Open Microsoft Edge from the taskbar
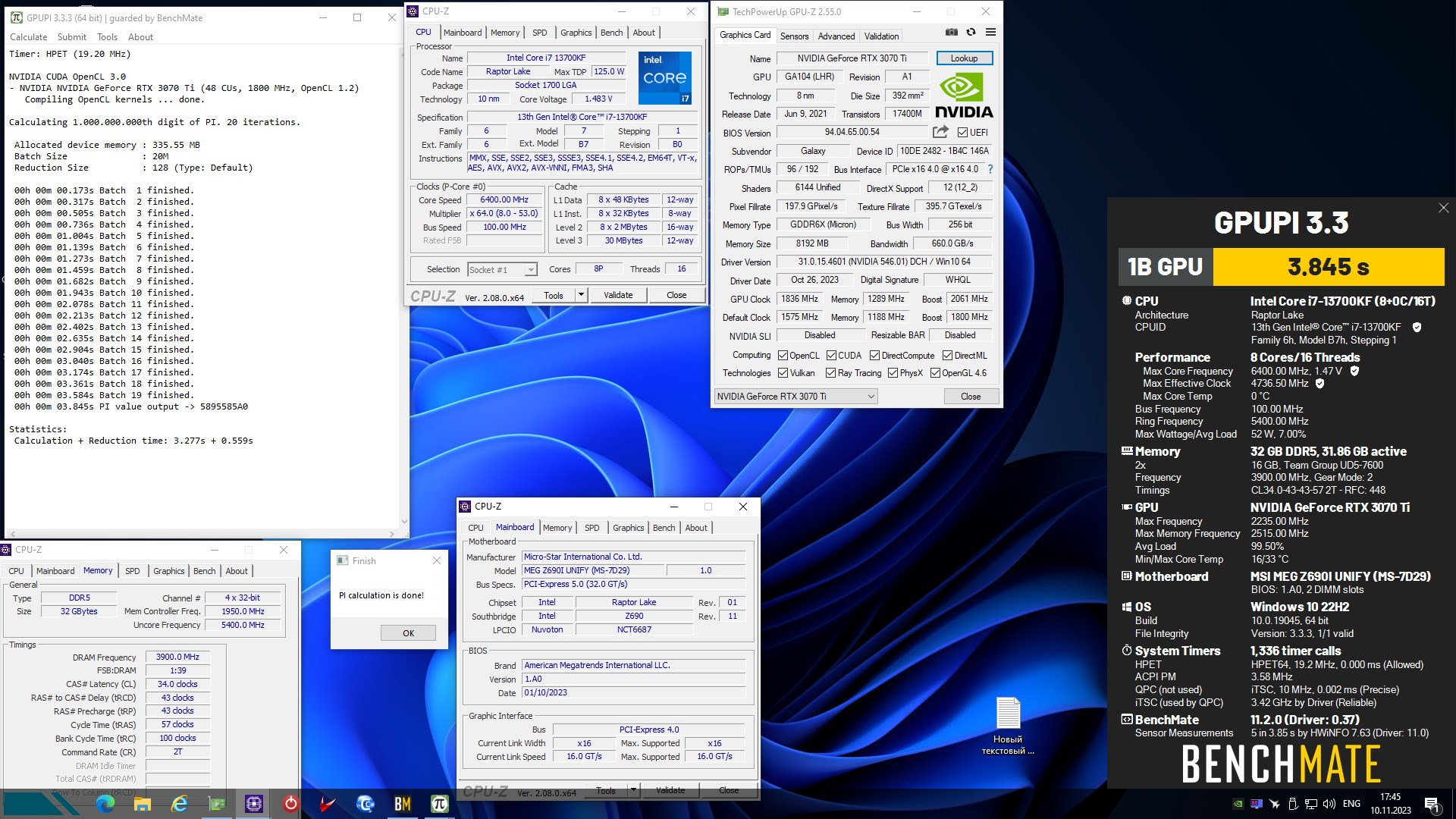This screenshot has width=1456, height=819. (x=105, y=804)
